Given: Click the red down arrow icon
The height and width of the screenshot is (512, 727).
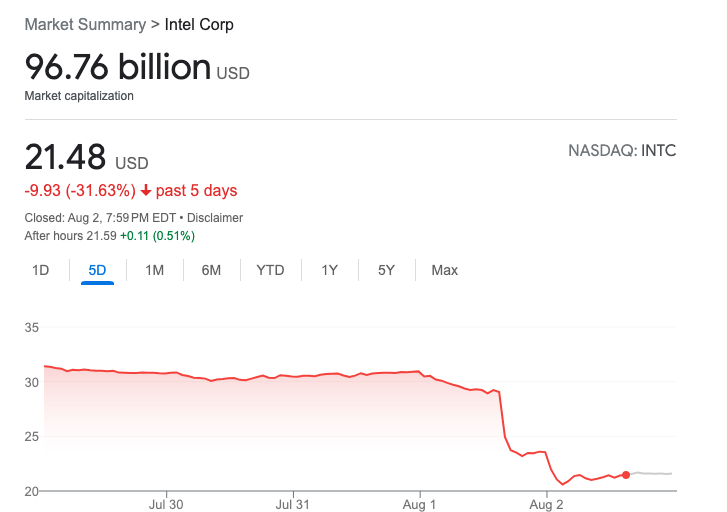Looking at the screenshot, I should pos(146,190).
